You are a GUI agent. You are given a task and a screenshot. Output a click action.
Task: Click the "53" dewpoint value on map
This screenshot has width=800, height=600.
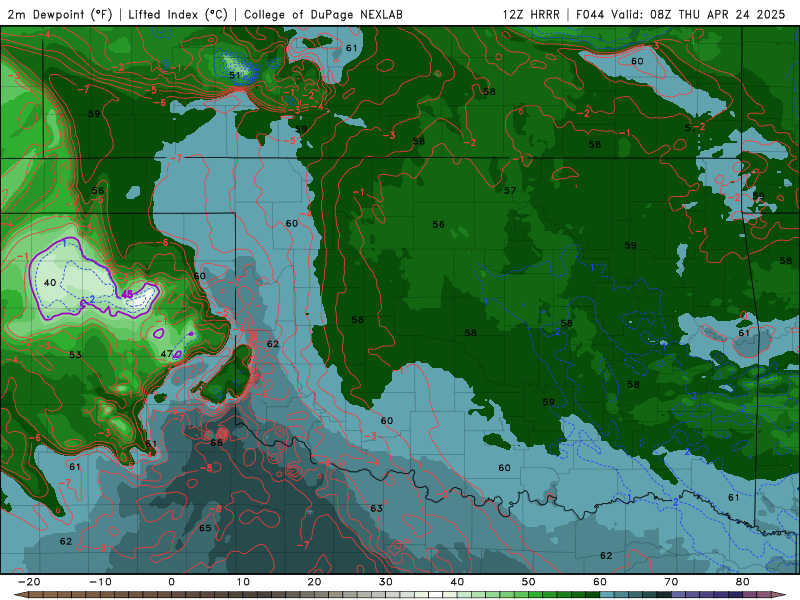pos(75,355)
